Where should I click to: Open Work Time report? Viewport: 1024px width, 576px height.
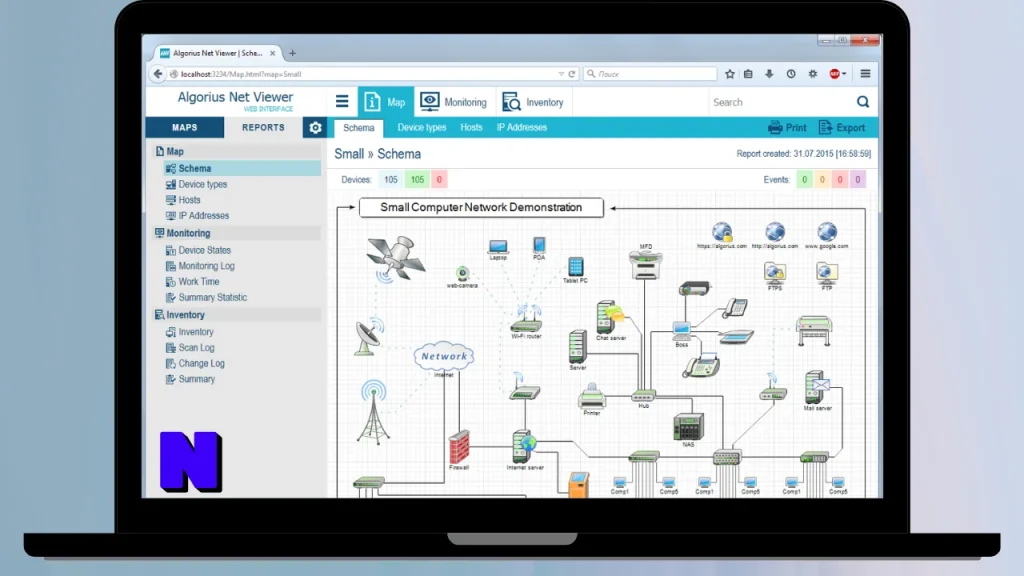(x=192, y=281)
